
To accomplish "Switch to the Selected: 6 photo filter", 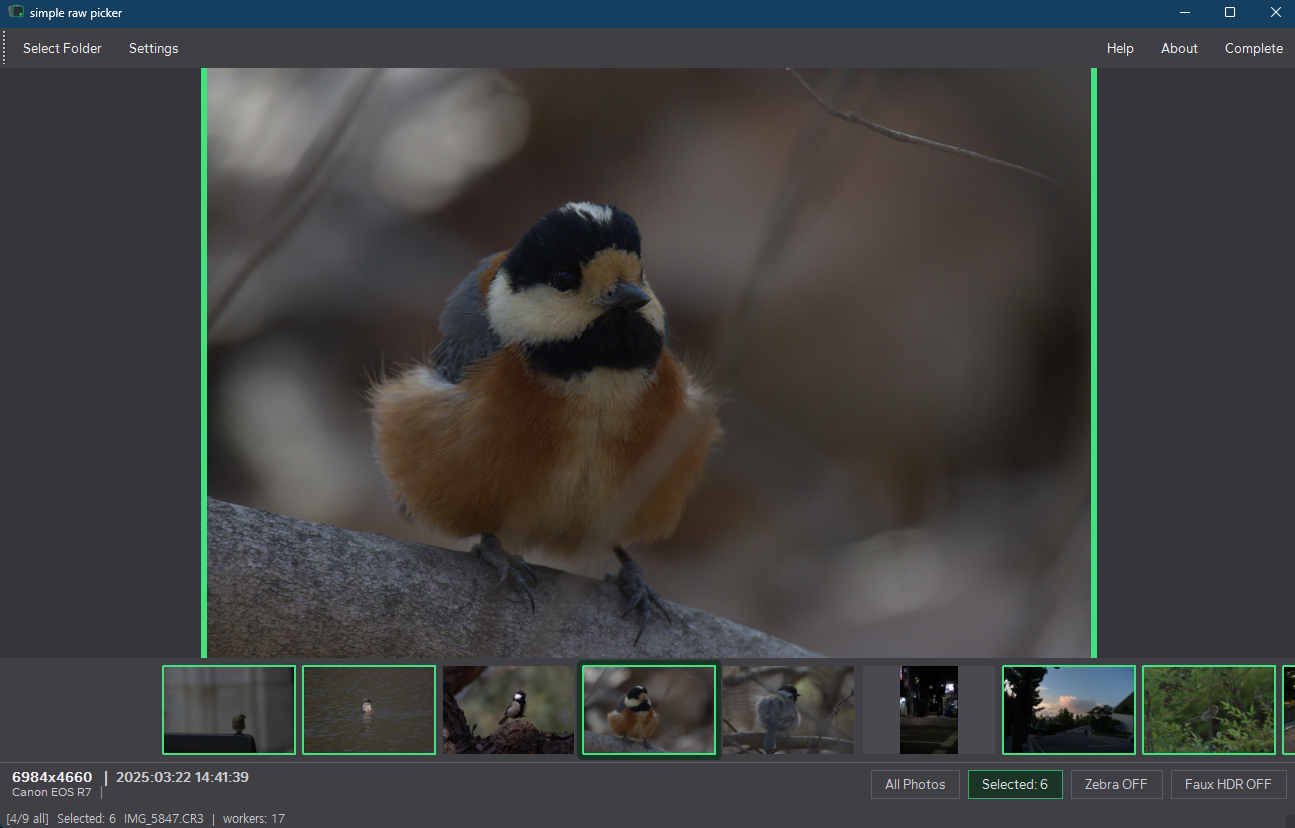I will [x=1015, y=784].
